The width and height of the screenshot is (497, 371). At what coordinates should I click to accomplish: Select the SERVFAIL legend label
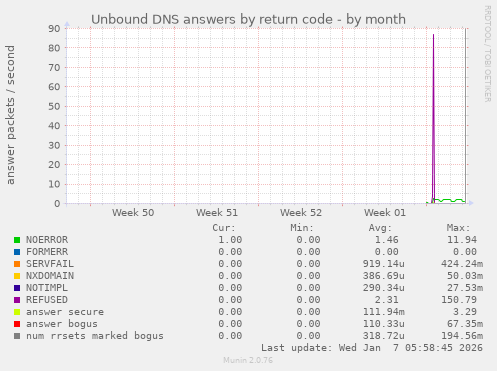tap(50, 264)
